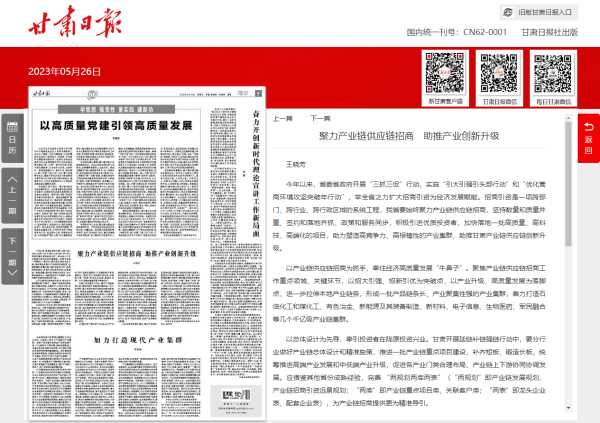600x423 pixels.
Task: Click the red 返回 back button
Action: pyautogui.click(x=589, y=138)
